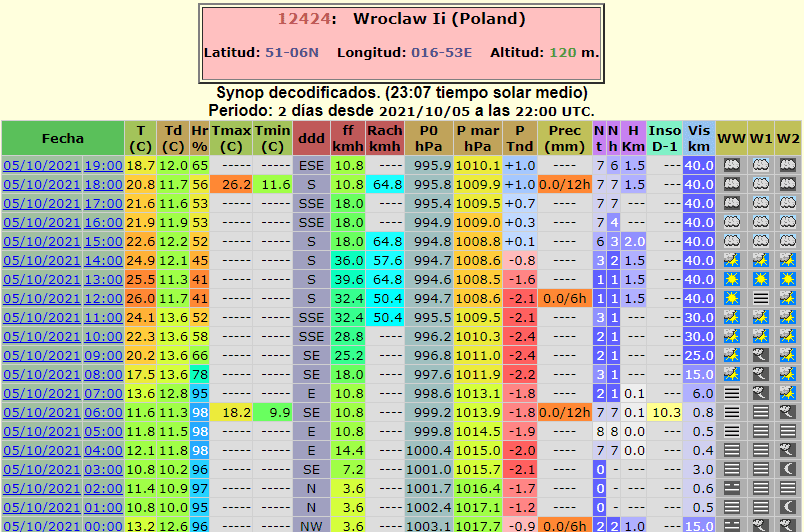Click the W2 crescent moon icon in the 03:00 row

point(788,469)
